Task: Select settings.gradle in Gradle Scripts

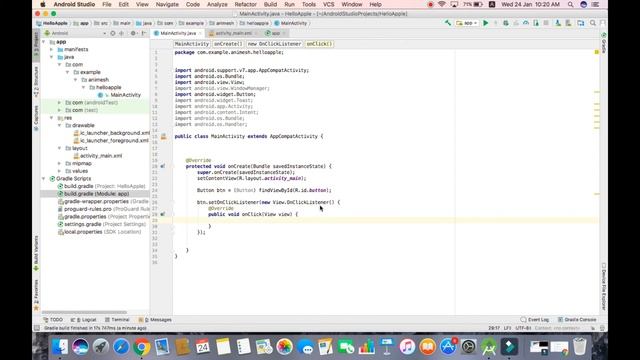Action: pos(82,224)
